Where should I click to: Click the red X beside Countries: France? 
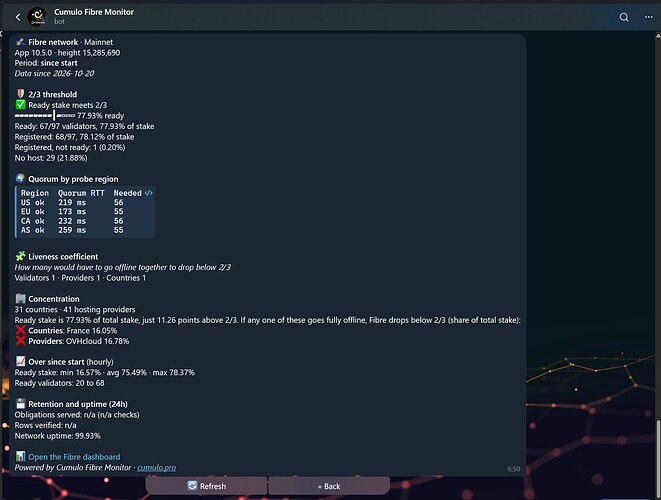20,330
